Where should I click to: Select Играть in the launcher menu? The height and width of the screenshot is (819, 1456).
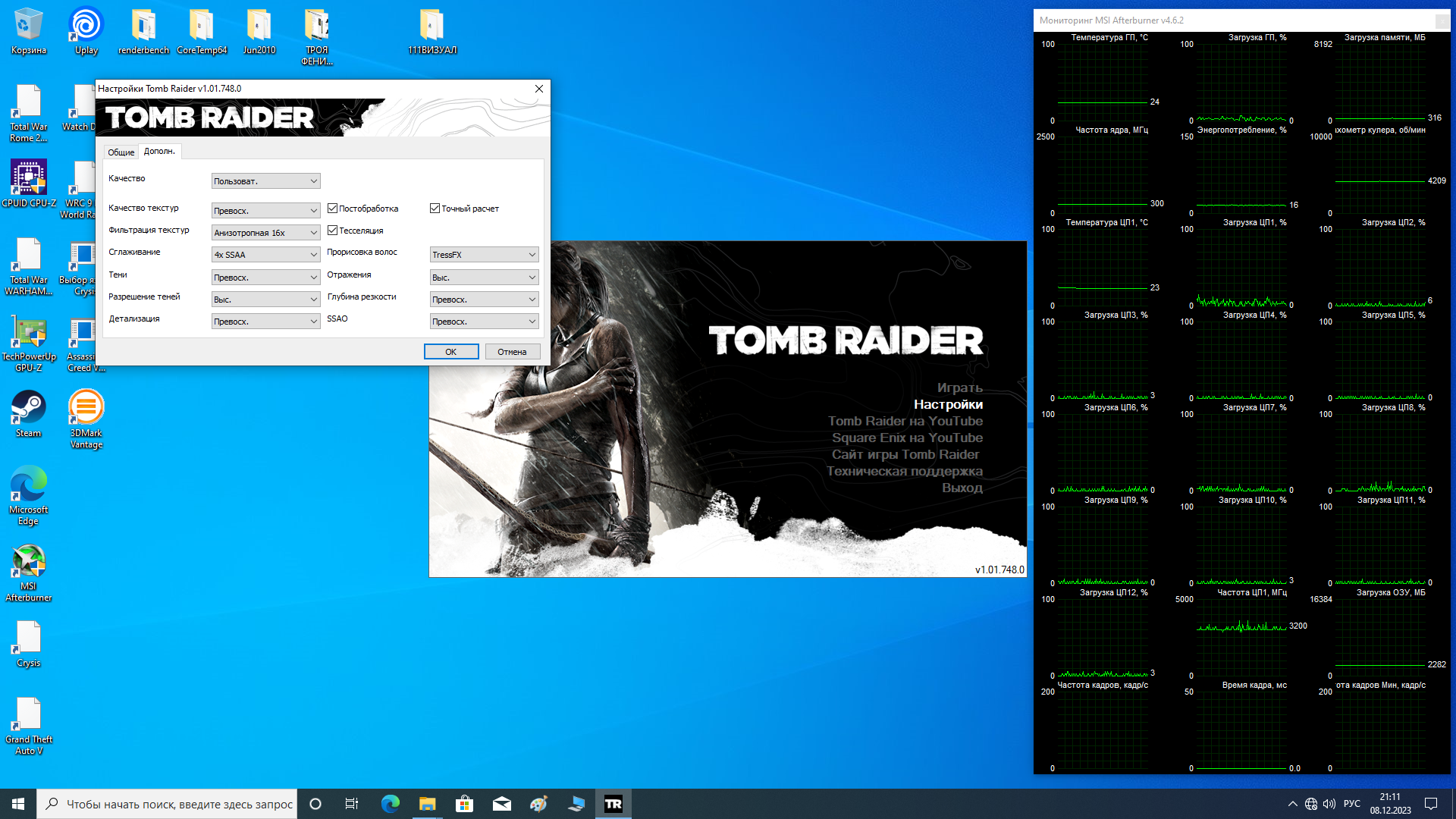[x=959, y=388]
